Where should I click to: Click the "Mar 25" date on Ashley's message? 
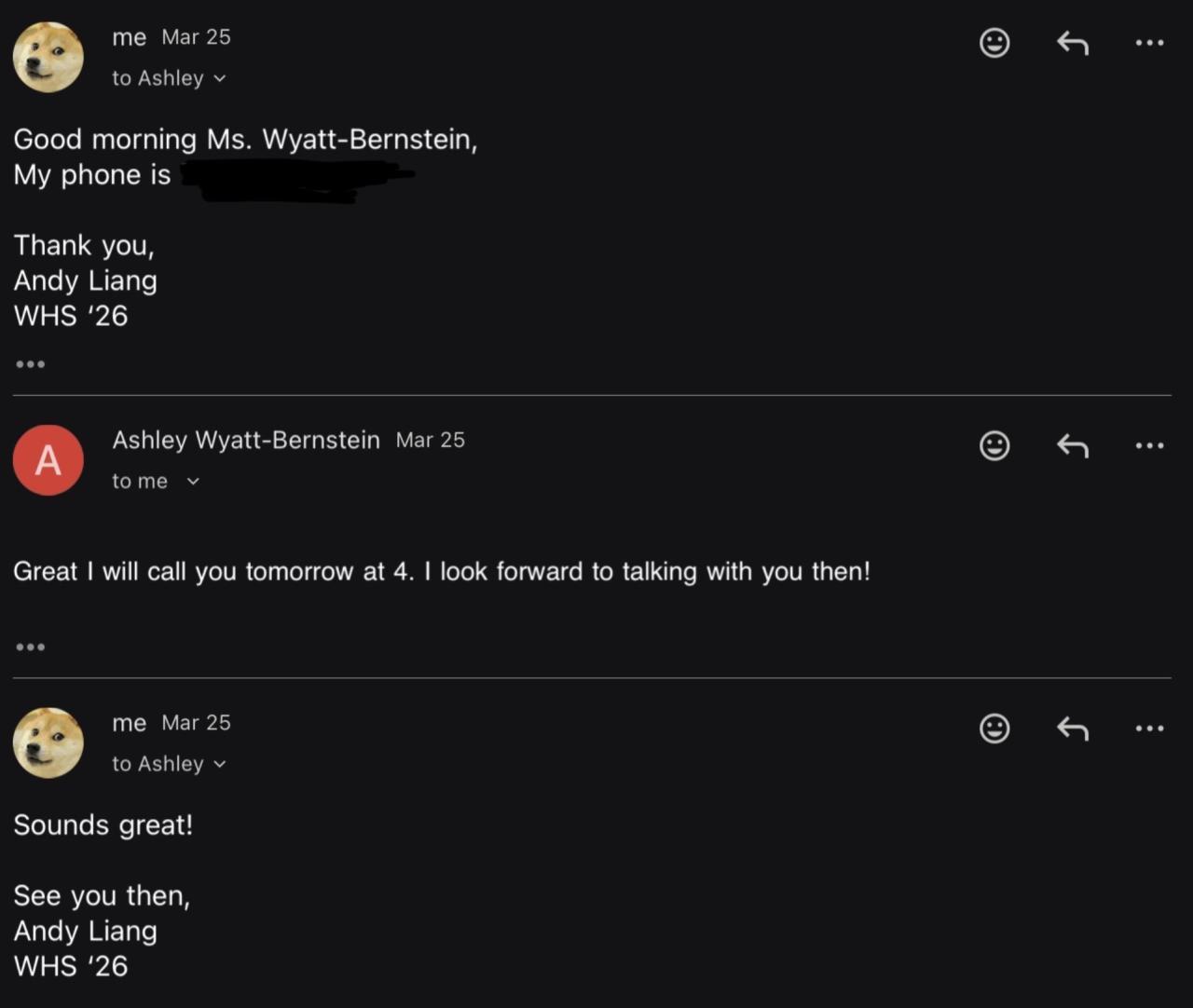coord(430,440)
